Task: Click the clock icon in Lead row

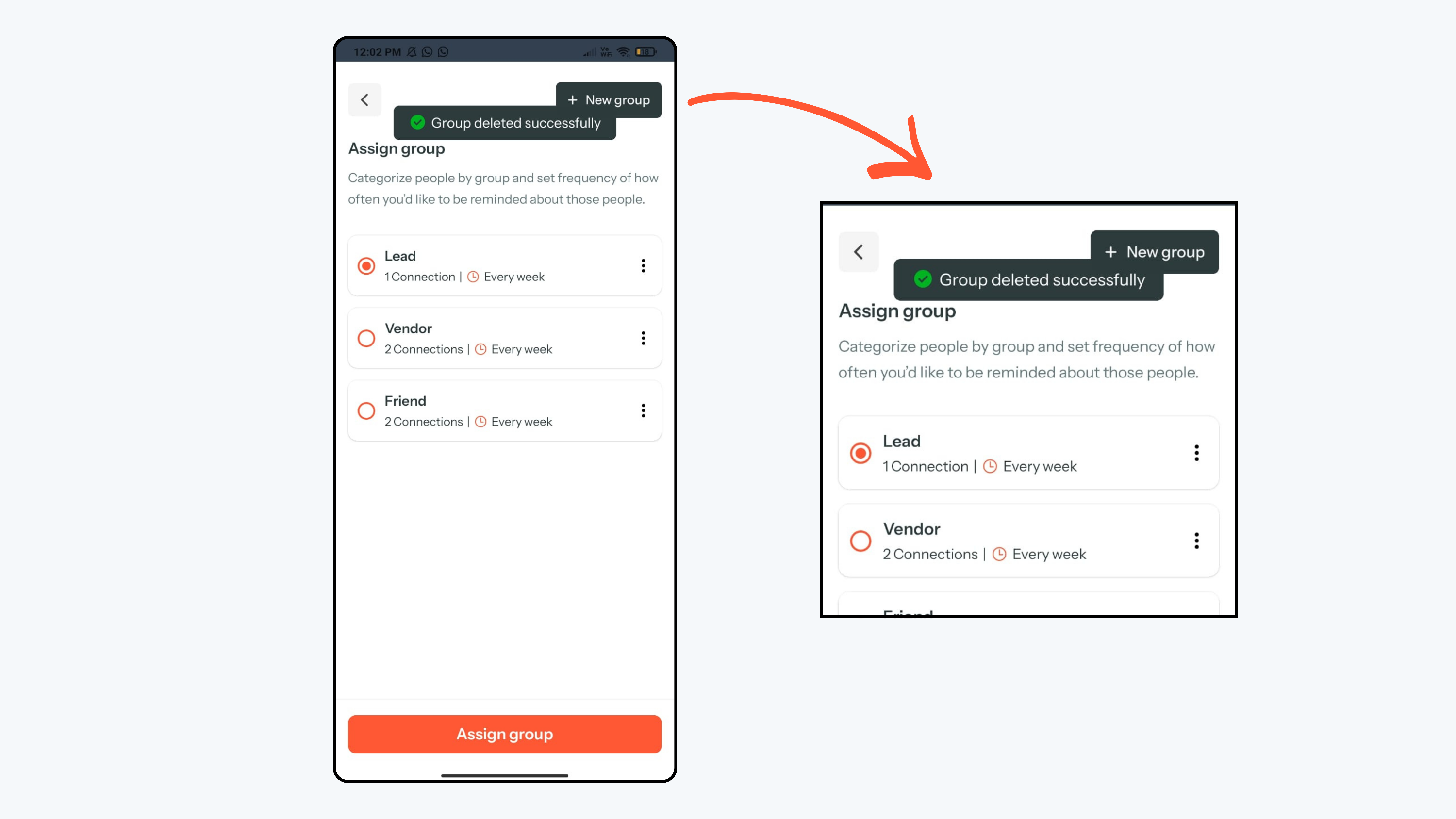Action: 473,277
